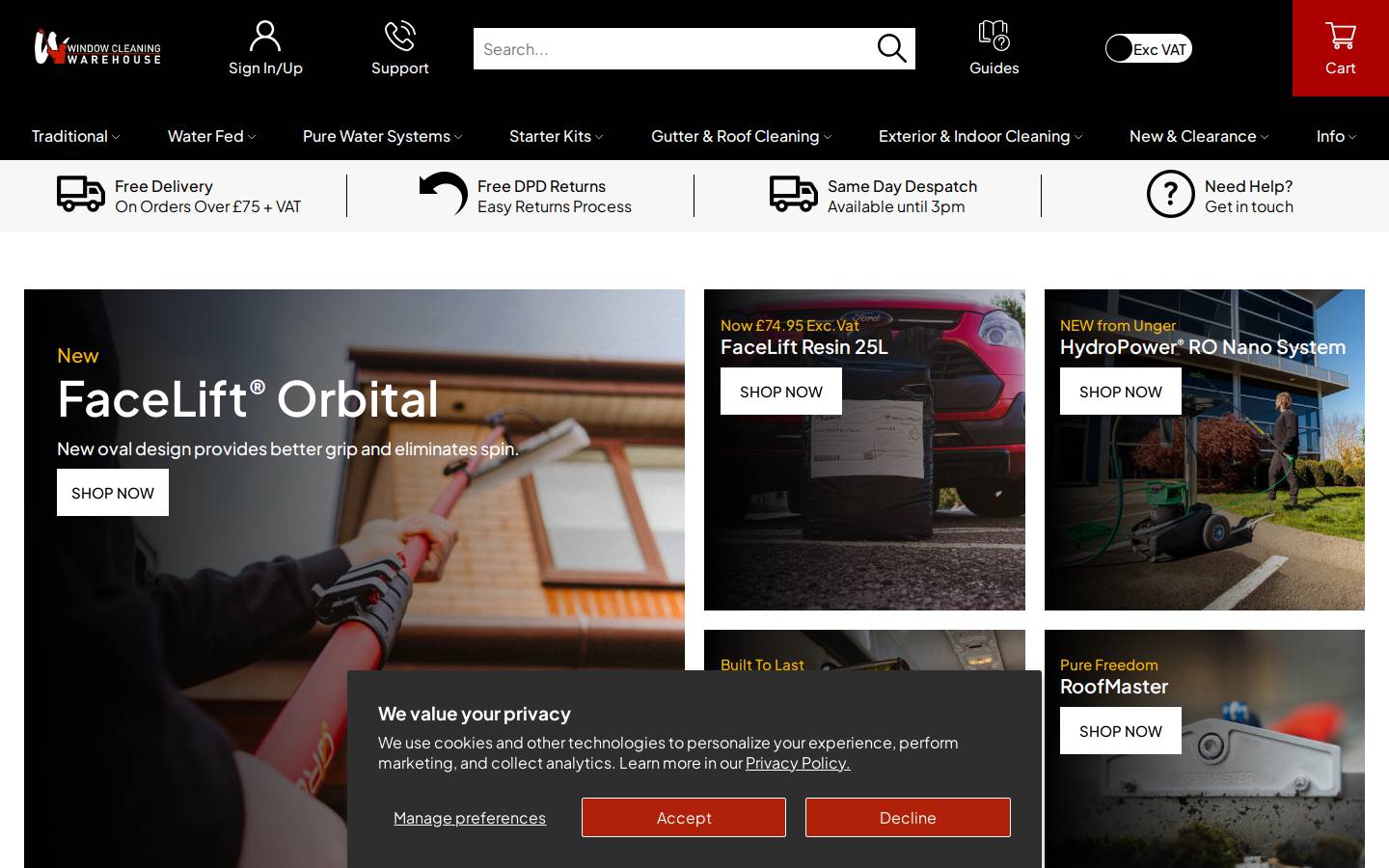
Task: Expand the Pure Water Systems menu
Action: pos(382,136)
